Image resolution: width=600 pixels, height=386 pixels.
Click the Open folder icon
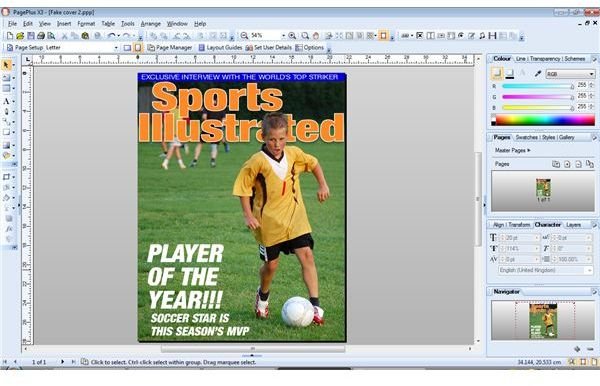coord(20,36)
